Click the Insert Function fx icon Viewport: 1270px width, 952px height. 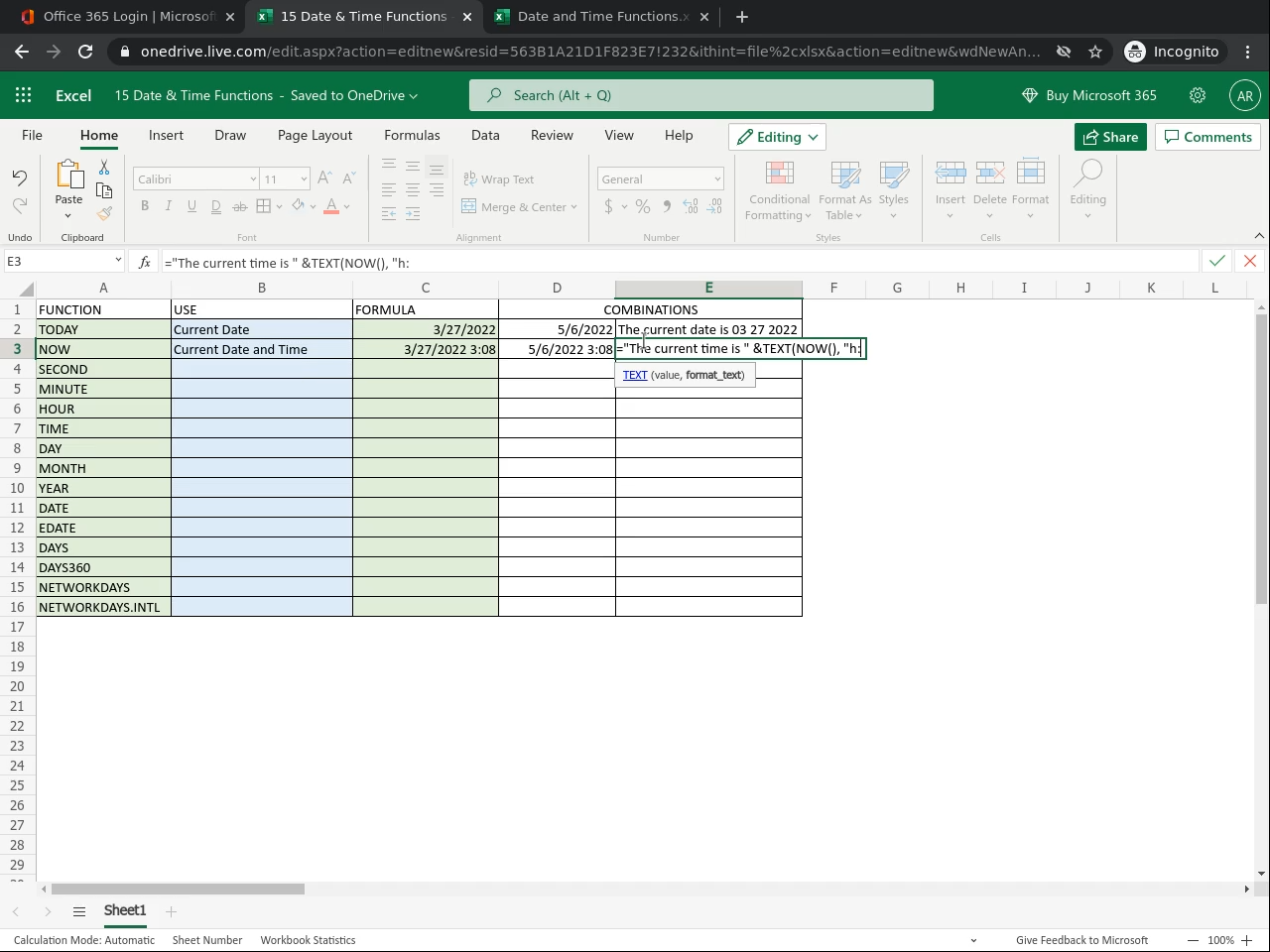point(144,262)
